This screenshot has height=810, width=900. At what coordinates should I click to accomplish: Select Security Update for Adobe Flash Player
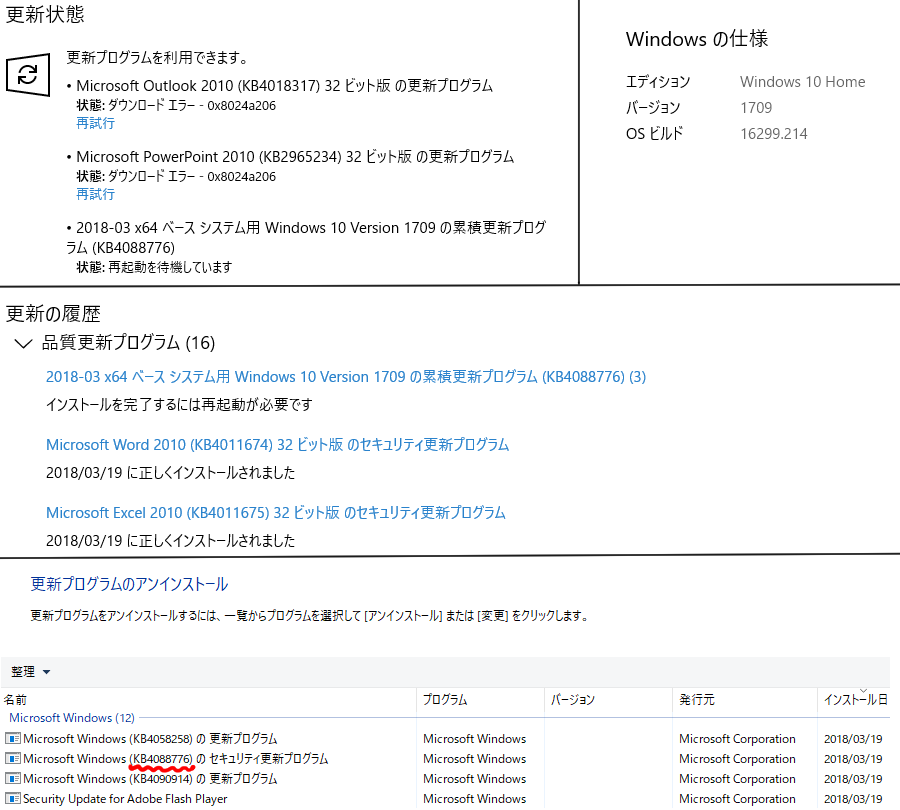[125, 799]
